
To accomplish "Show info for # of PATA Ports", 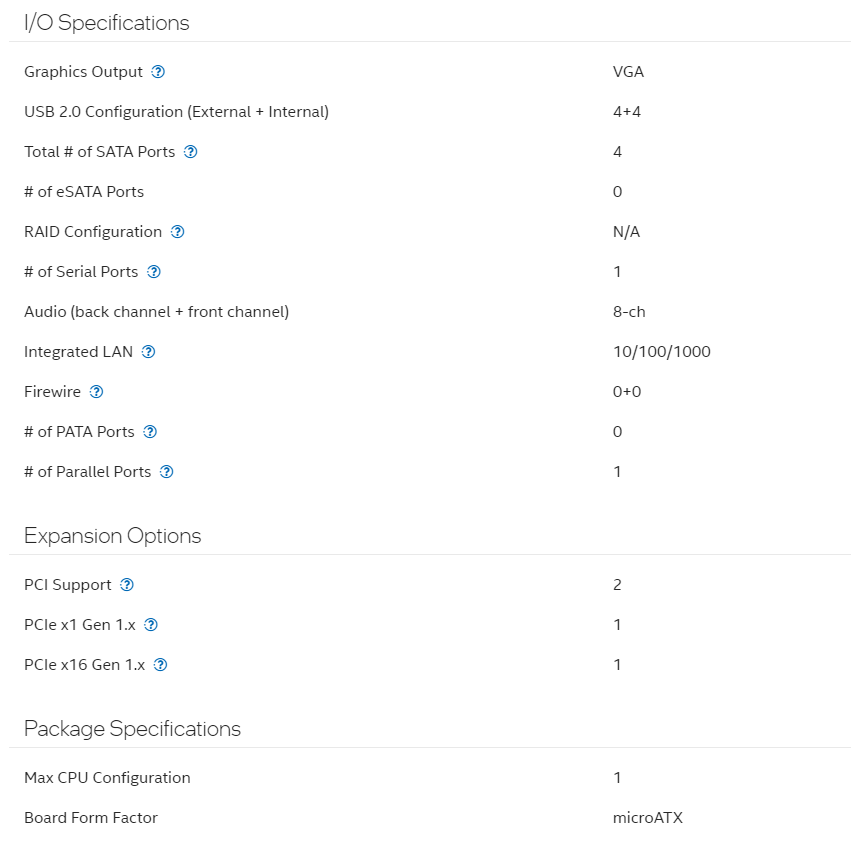I will coord(150,432).
